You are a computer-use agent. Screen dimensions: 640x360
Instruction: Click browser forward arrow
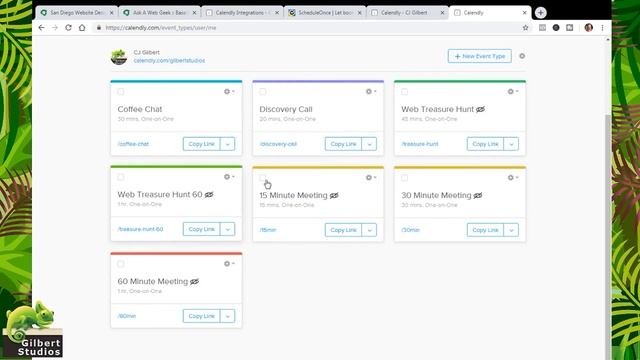click(55, 28)
